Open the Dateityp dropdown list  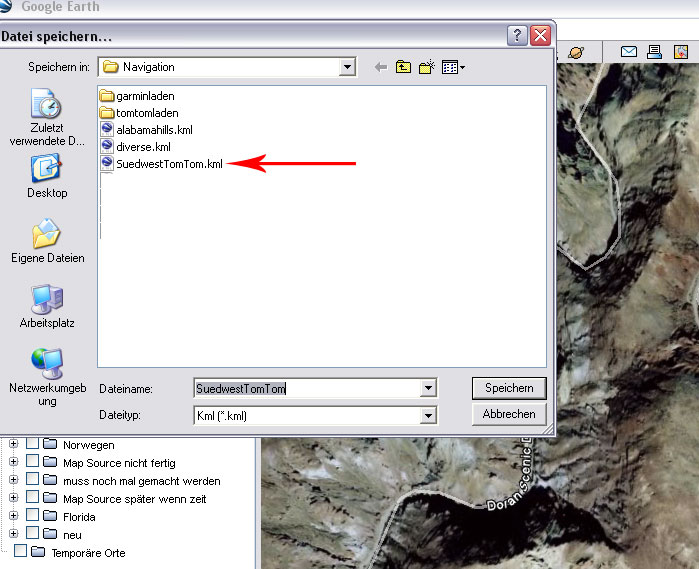pyautogui.click(x=428, y=415)
